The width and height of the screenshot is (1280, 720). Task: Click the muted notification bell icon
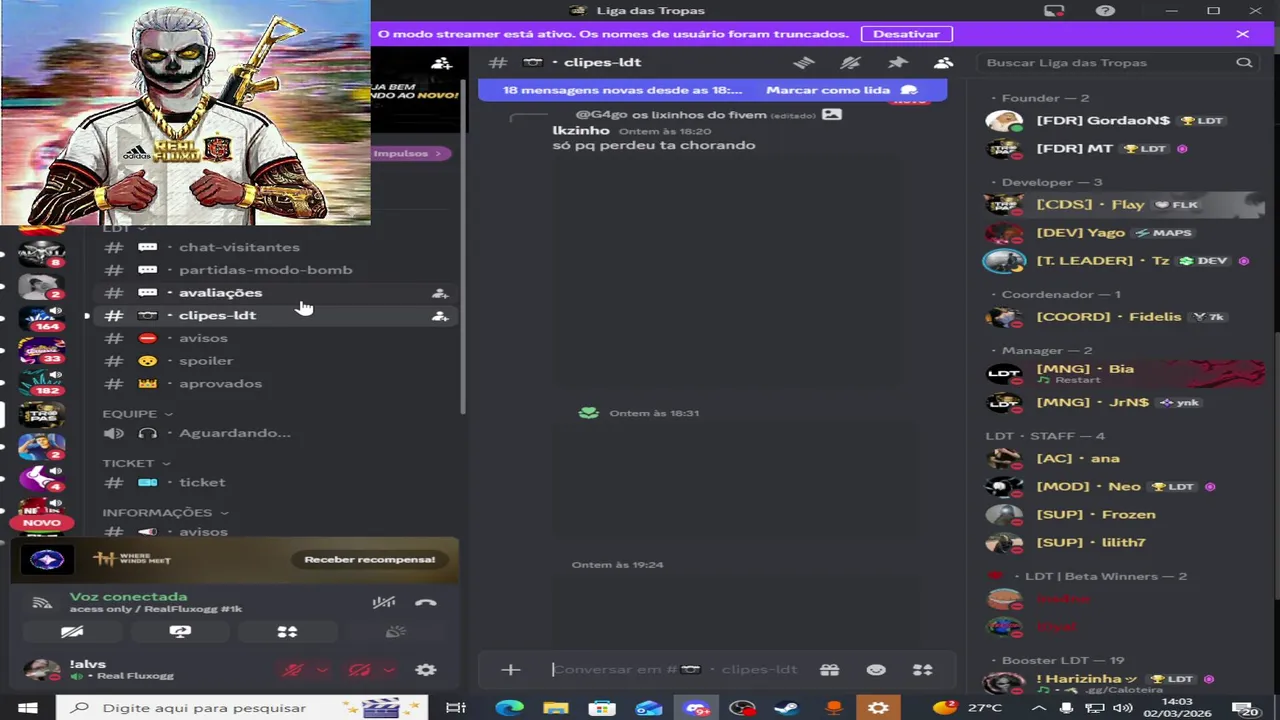[851, 62]
